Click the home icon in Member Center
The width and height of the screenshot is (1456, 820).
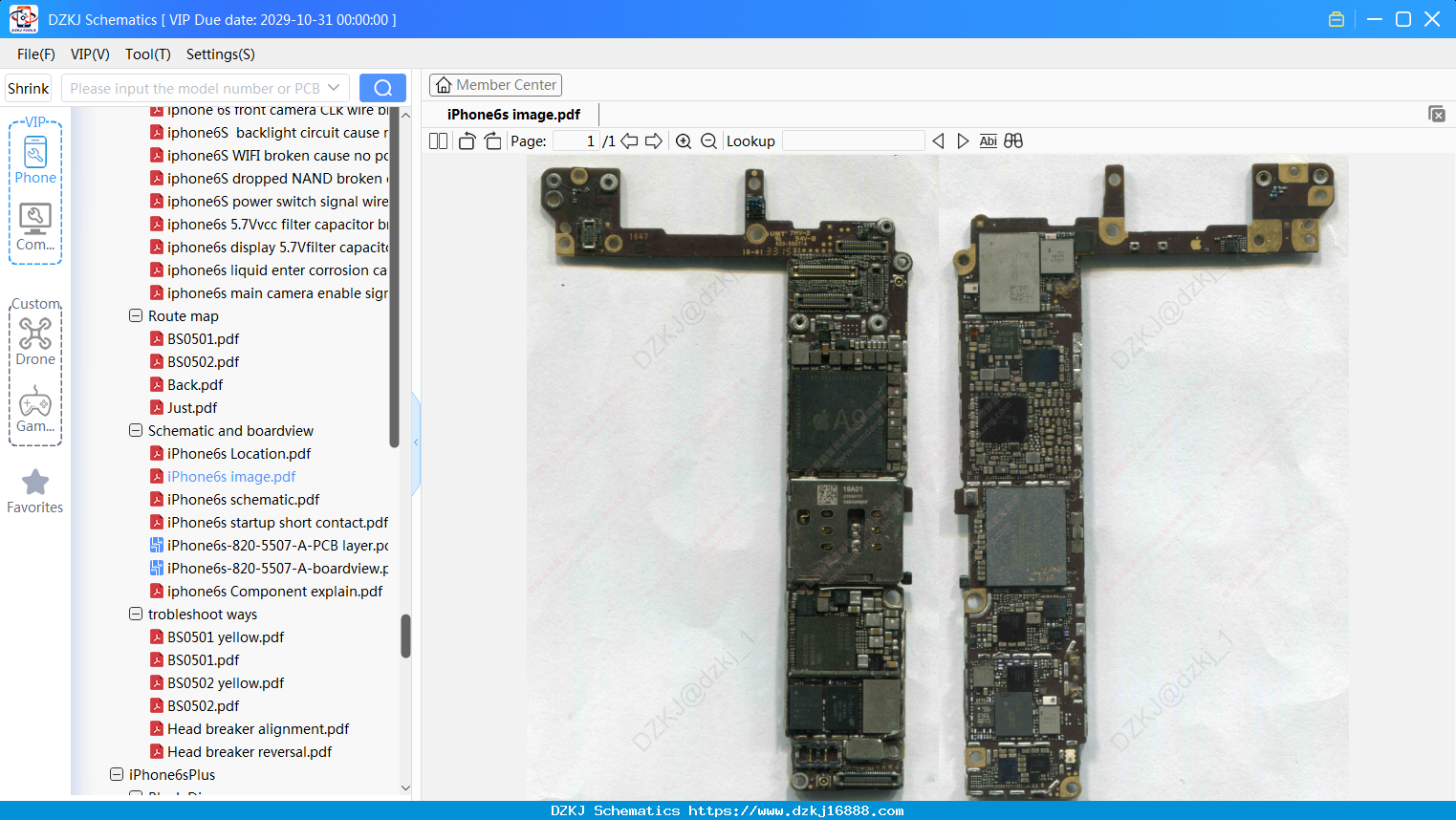click(444, 85)
